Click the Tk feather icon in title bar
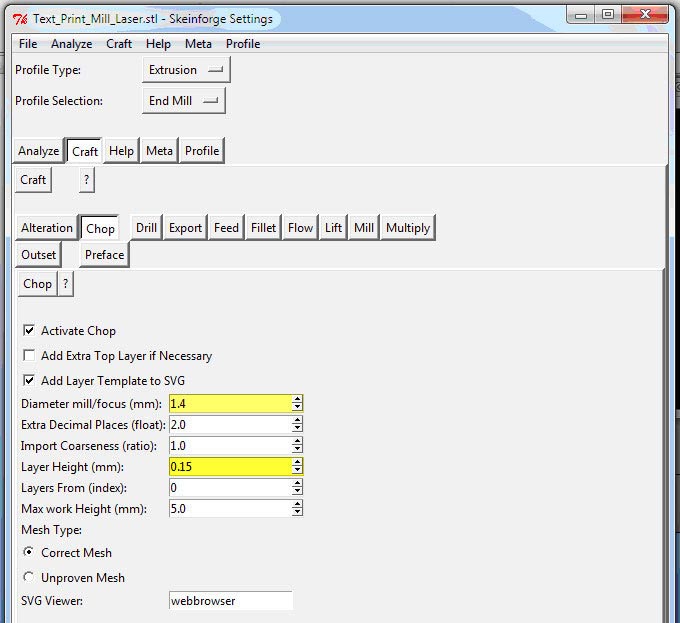The image size is (680, 623). [x=20, y=19]
